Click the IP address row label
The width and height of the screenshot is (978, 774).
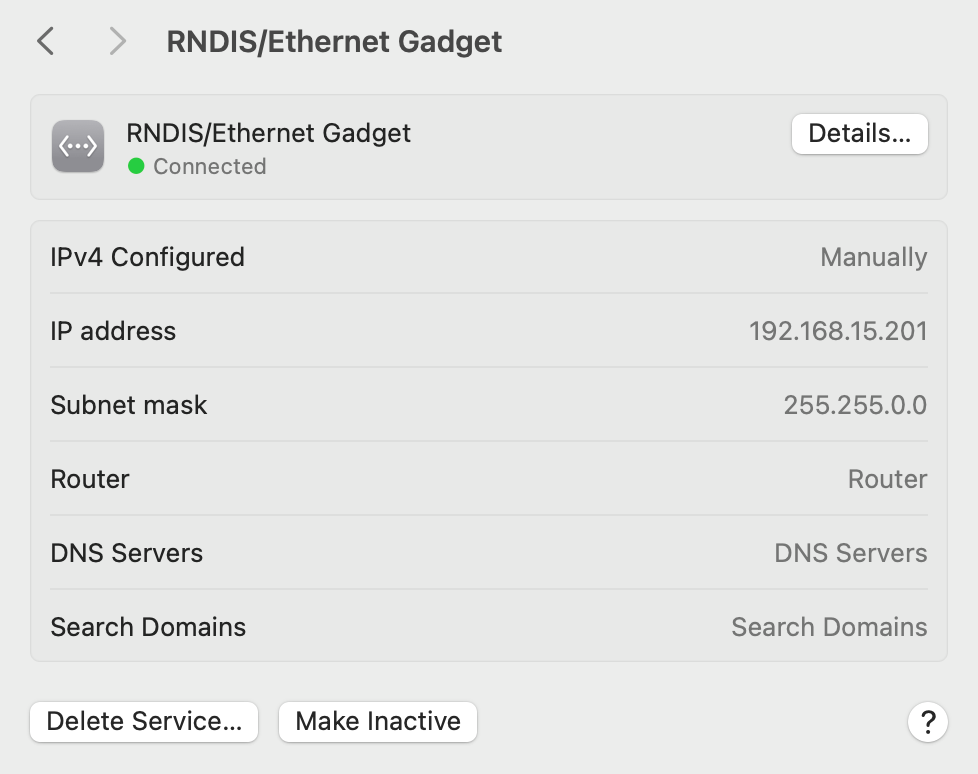tap(113, 331)
